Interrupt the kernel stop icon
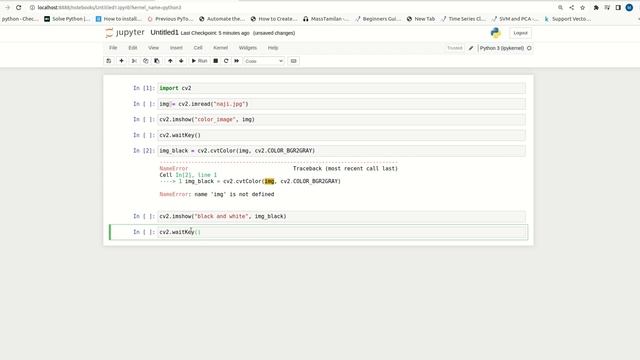Viewport: 640px width, 360px height. coord(216,61)
